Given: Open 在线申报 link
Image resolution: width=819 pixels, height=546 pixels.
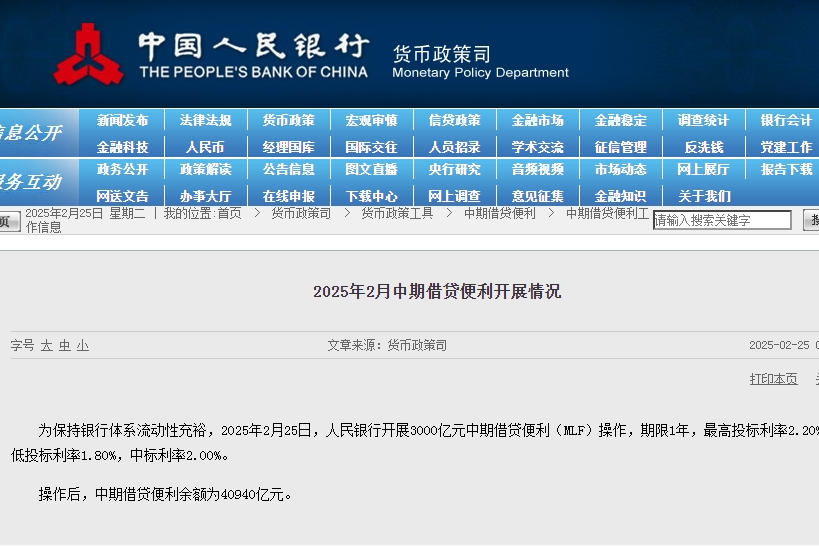Looking at the screenshot, I should [288, 196].
